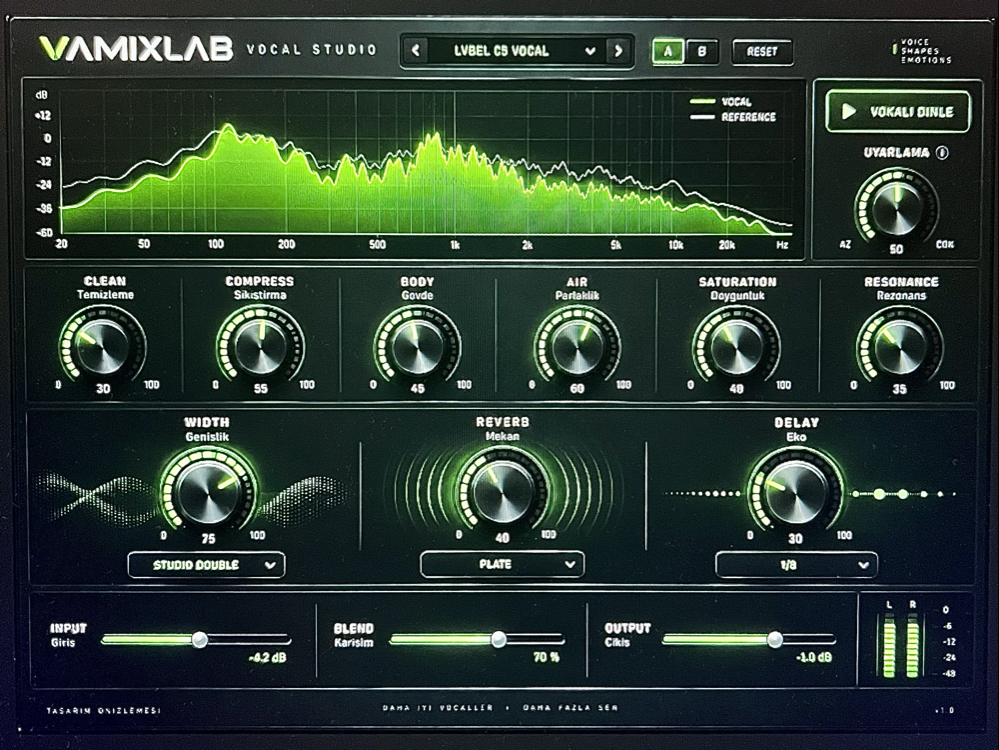Click the BODY value 45
The image size is (999, 750).
tap(417, 389)
